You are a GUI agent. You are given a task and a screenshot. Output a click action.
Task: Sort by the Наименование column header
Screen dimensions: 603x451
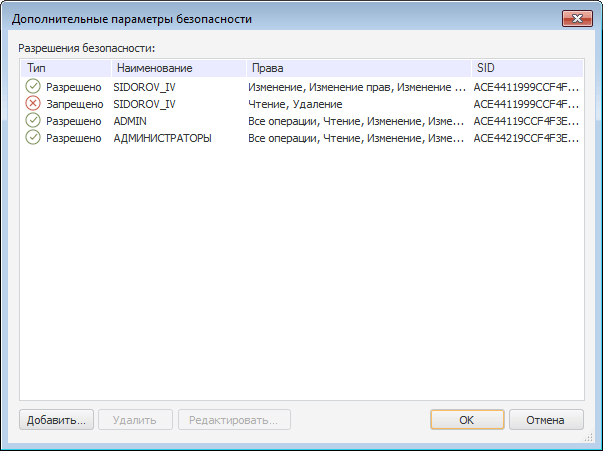click(177, 68)
